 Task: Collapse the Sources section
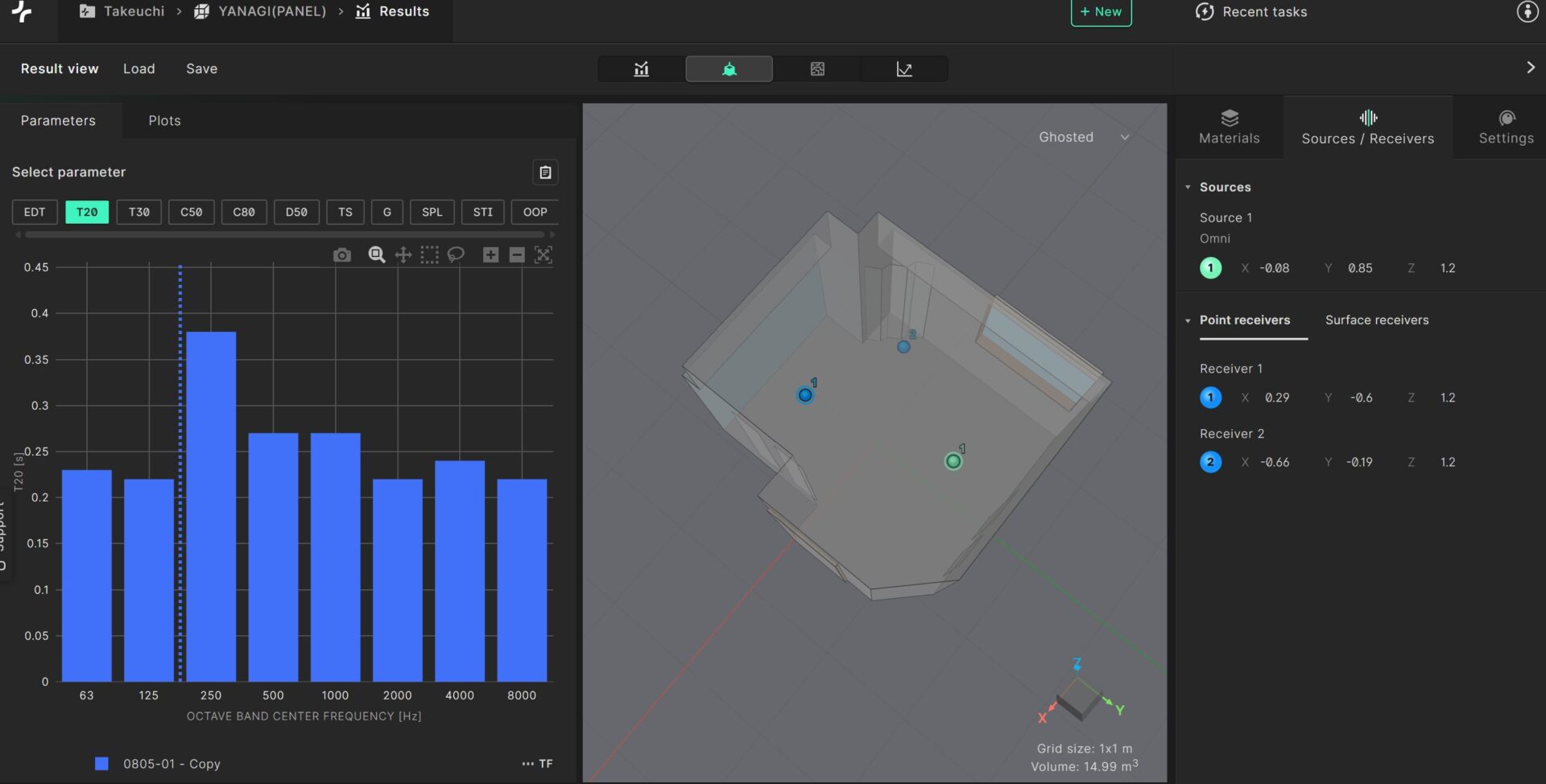[1188, 188]
